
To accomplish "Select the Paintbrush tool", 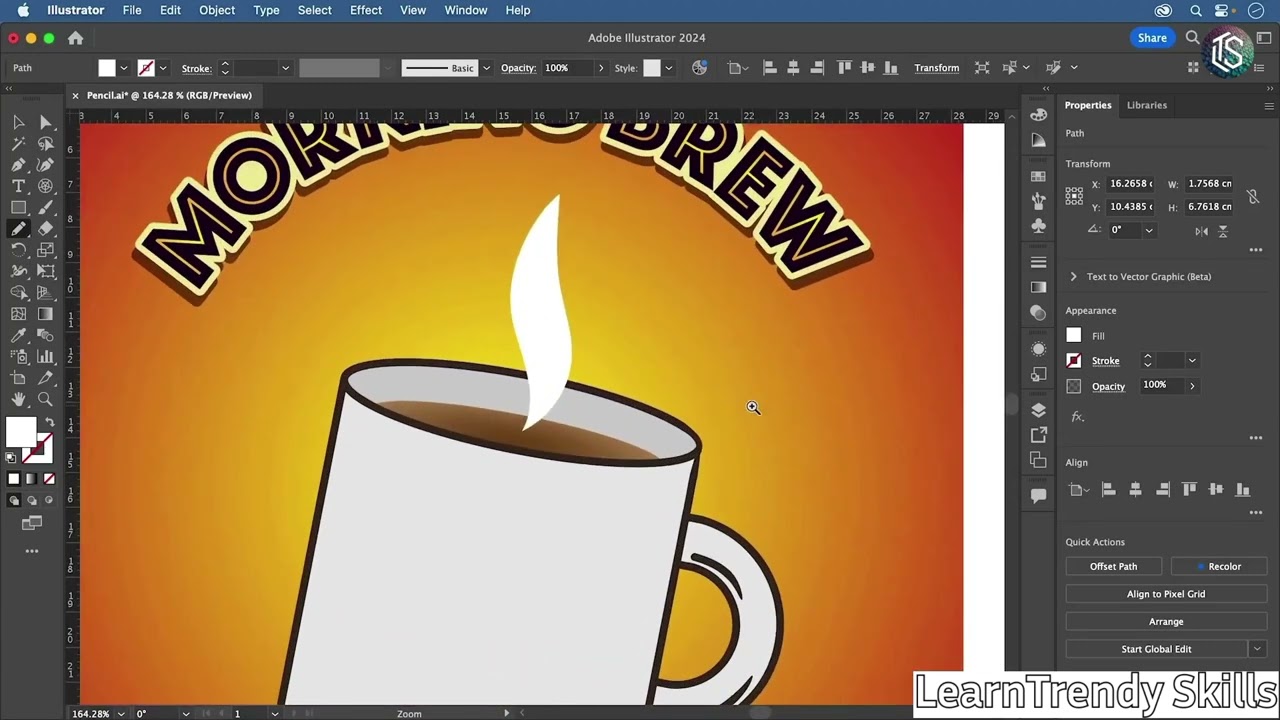I will pos(45,208).
